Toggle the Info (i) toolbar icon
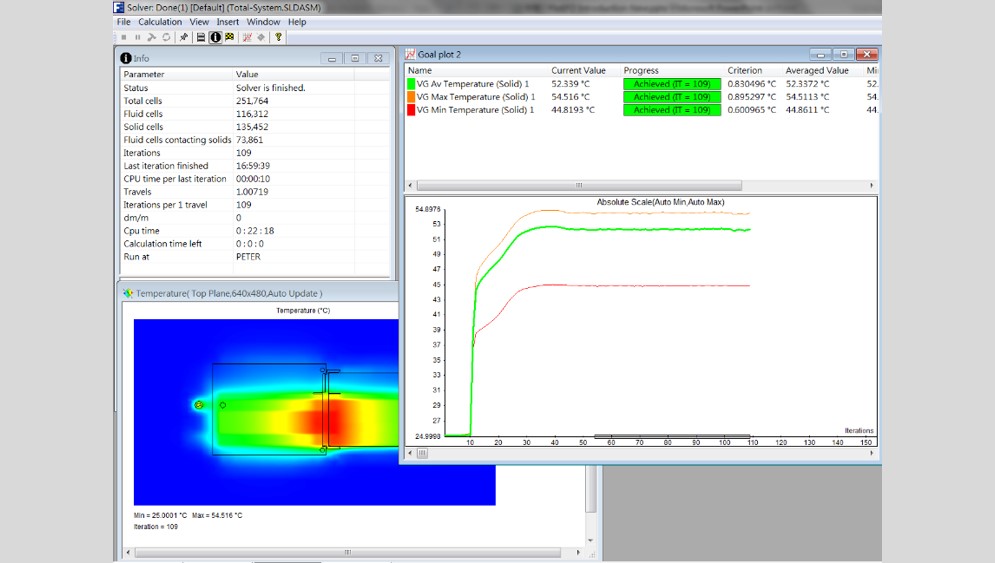The height and width of the screenshot is (563, 995). point(216,37)
